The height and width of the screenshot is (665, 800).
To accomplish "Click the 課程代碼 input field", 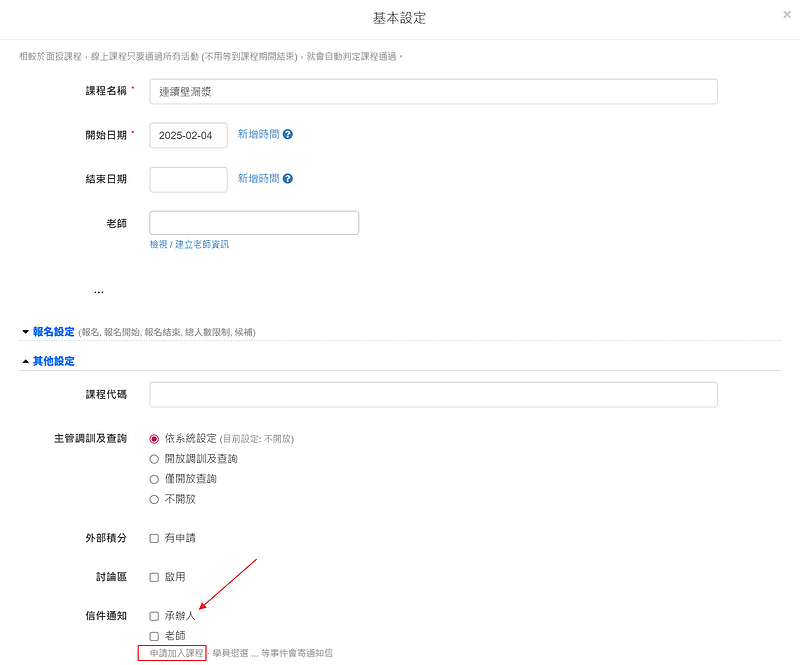I will coord(433,395).
